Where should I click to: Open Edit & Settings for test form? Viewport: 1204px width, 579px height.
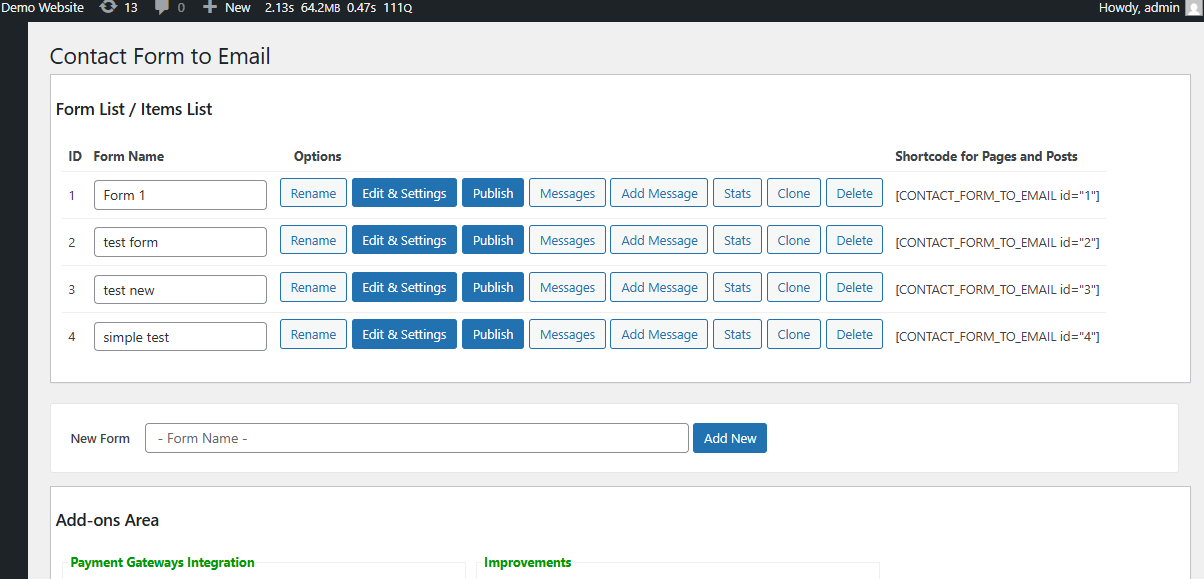(404, 241)
